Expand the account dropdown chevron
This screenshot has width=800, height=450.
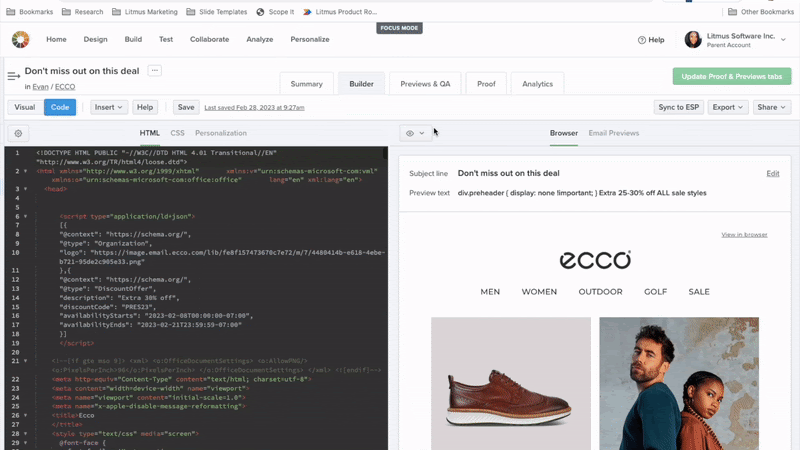click(783, 40)
